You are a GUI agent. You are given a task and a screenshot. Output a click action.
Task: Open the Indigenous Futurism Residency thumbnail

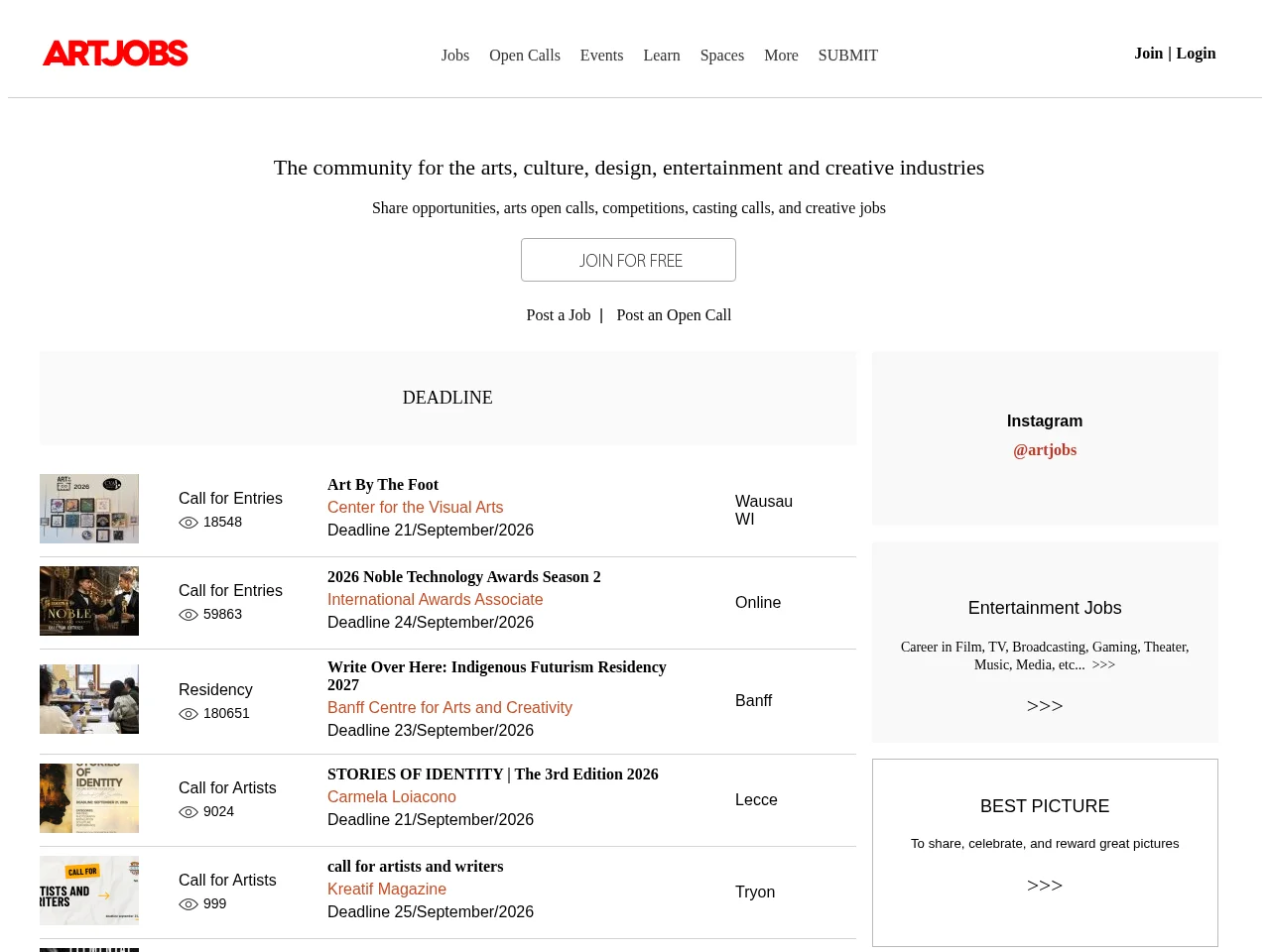pyautogui.click(x=89, y=699)
